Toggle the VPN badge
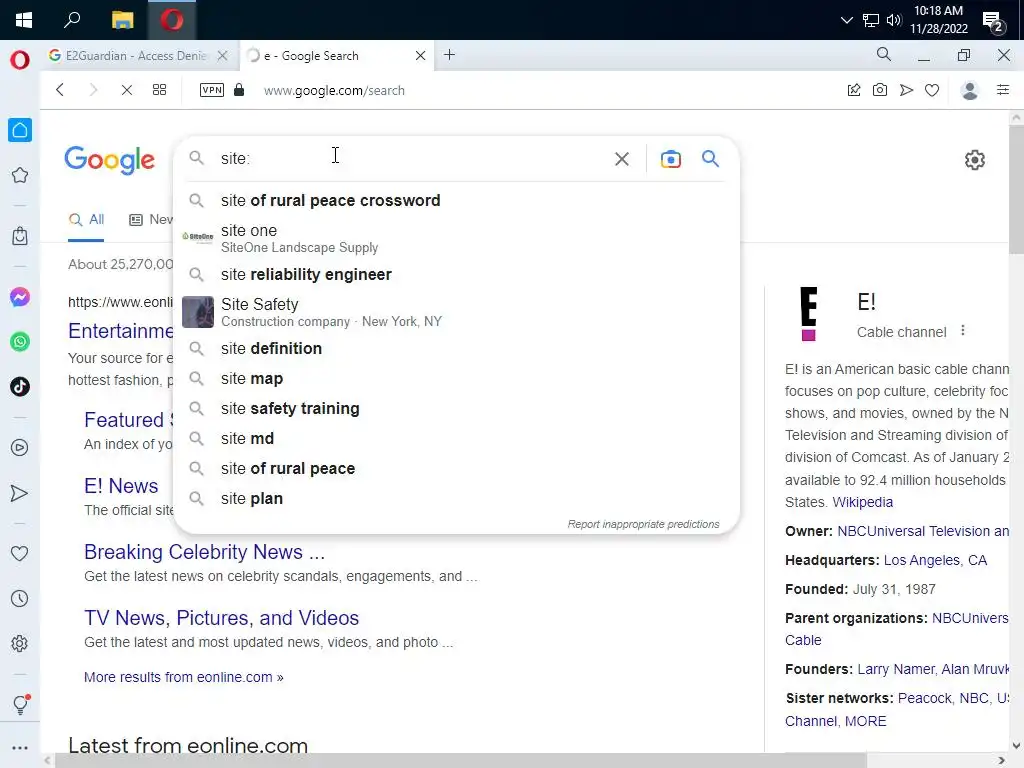The height and width of the screenshot is (768, 1024). coord(212,90)
